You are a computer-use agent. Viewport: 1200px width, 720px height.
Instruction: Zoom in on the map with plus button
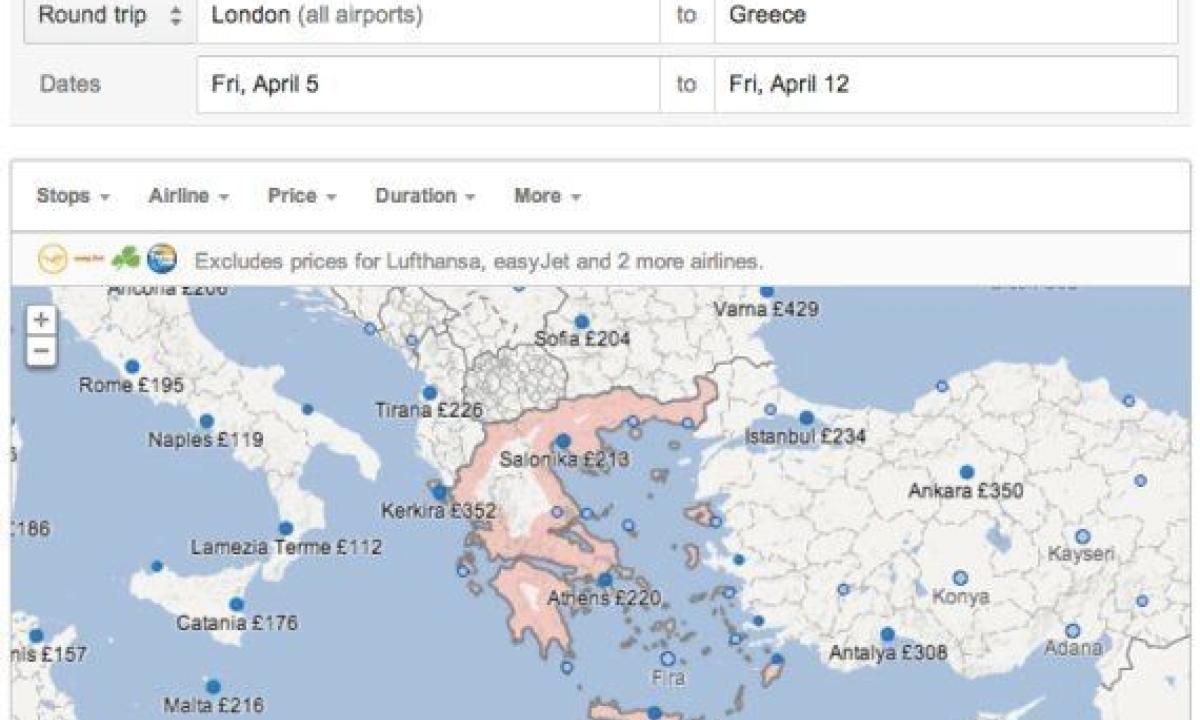click(41, 320)
